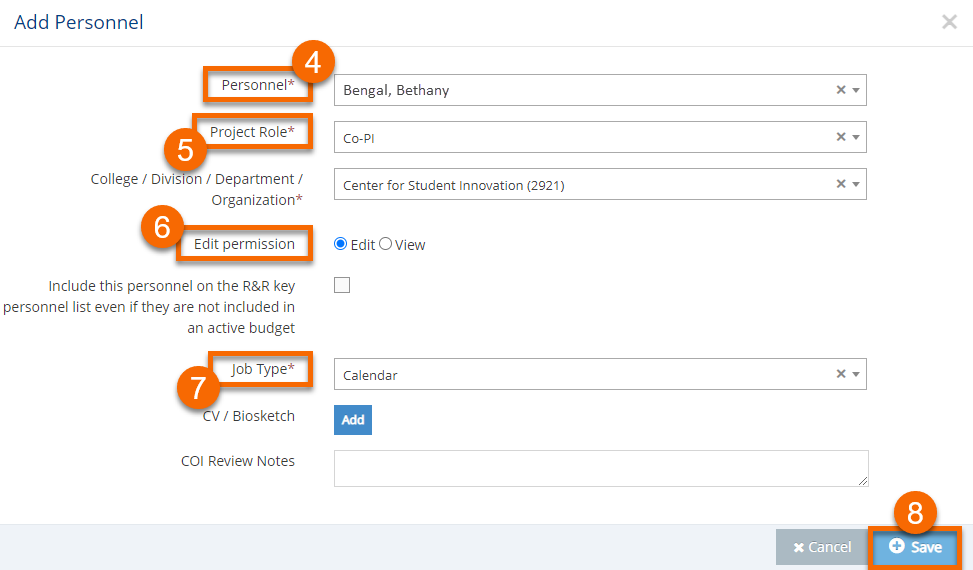Close the Add Personnel dialog
This screenshot has width=973, height=570.
[949, 22]
